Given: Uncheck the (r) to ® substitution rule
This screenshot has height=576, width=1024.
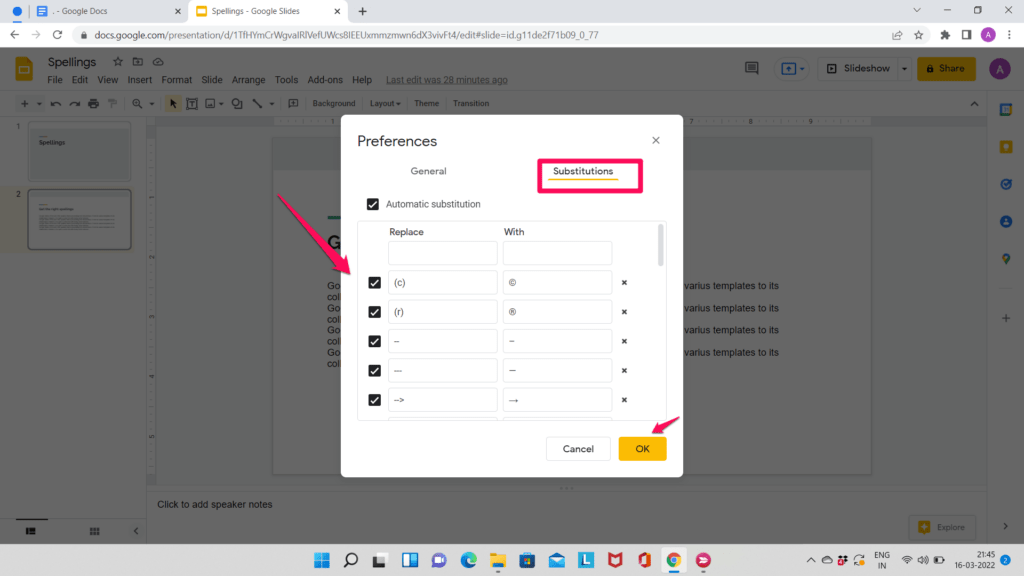Looking at the screenshot, I should pyautogui.click(x=375, y=311).
